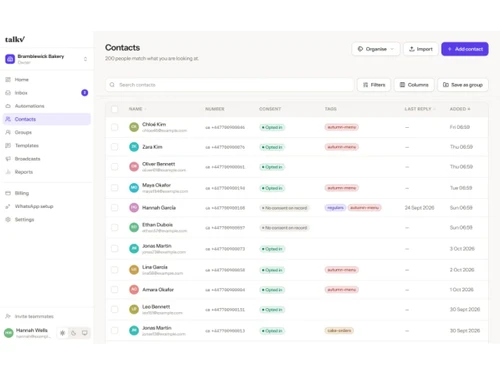Screen dimensions: 500x375
Task: Click Ethan Dubois's avatar
Action: (x=134, y=227)
